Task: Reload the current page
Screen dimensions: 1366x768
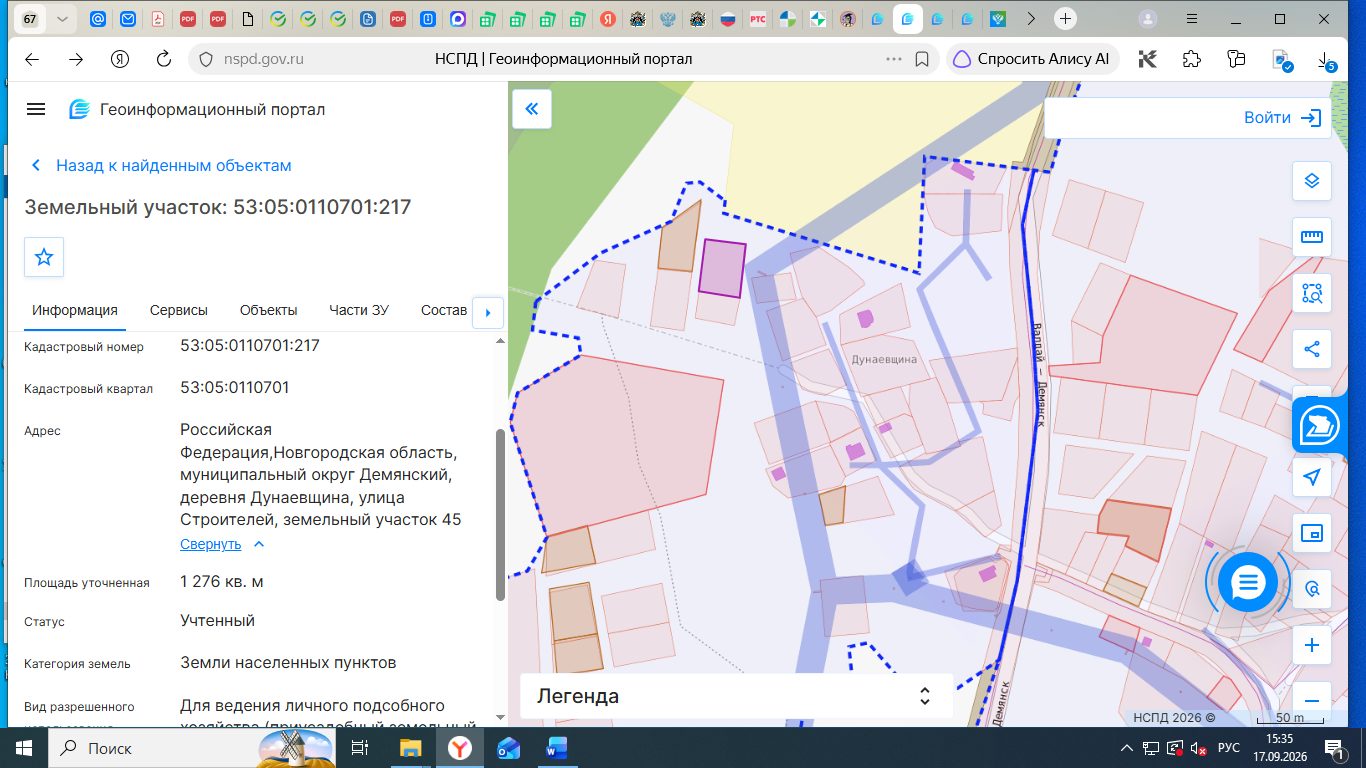Action: [x=164, y=59]
